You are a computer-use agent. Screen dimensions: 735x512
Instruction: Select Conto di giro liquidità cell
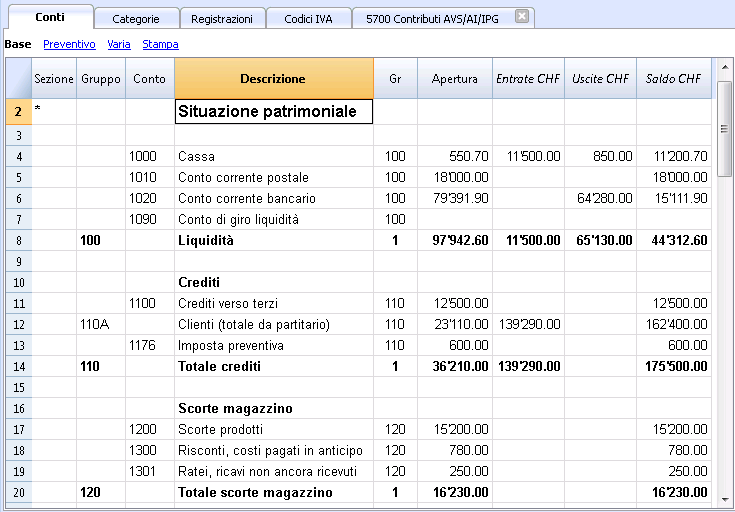274,219
